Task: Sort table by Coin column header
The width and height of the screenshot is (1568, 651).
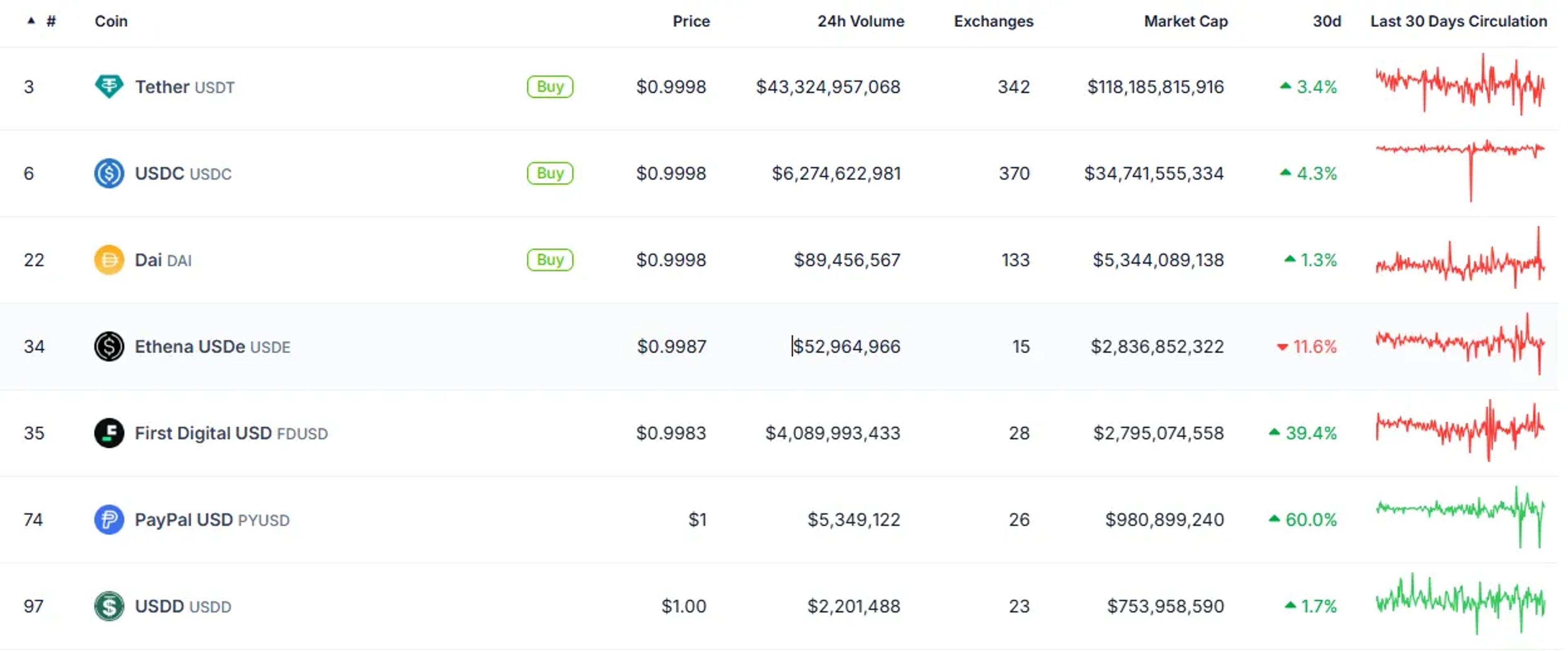Action: pos(111,21)
